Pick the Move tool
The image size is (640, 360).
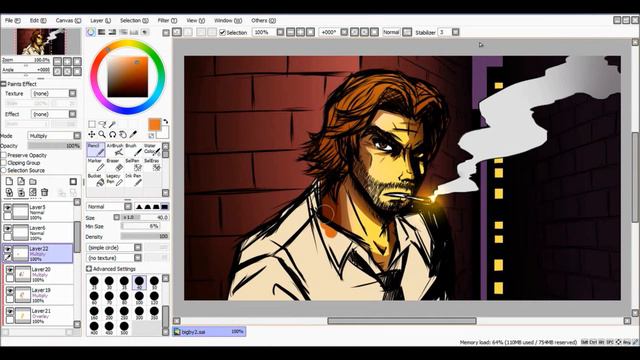[x=91, y=134]
